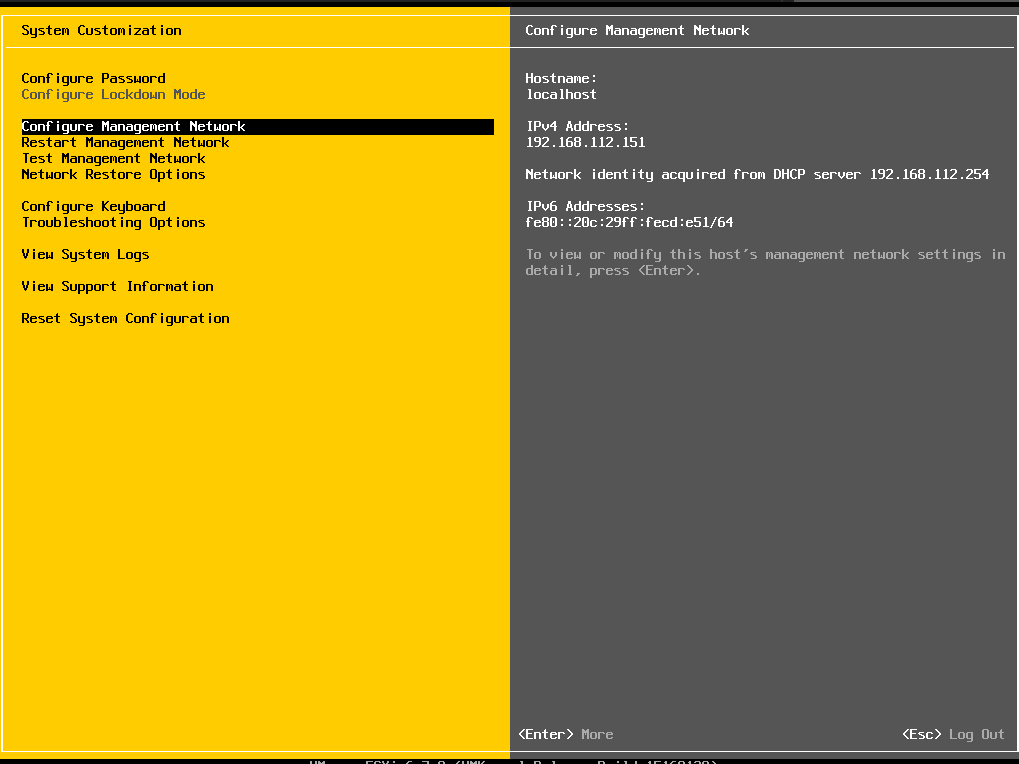Choose Reset System Configuration
The height and width of the screenshot is (764, 1019).
point(125,318)
